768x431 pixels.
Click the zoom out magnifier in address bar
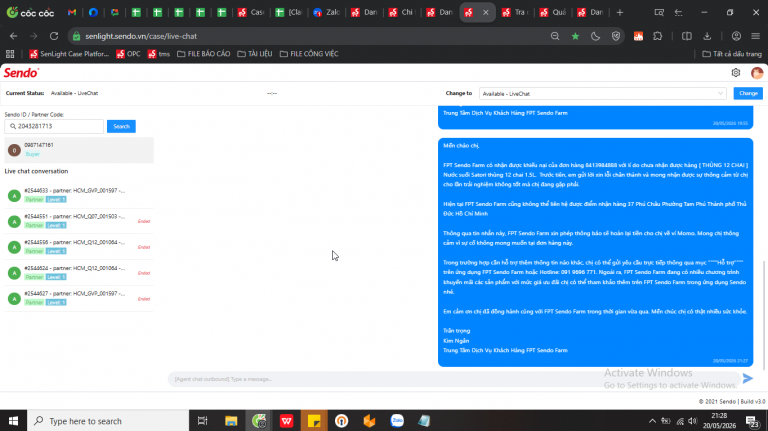pos(555,36)
